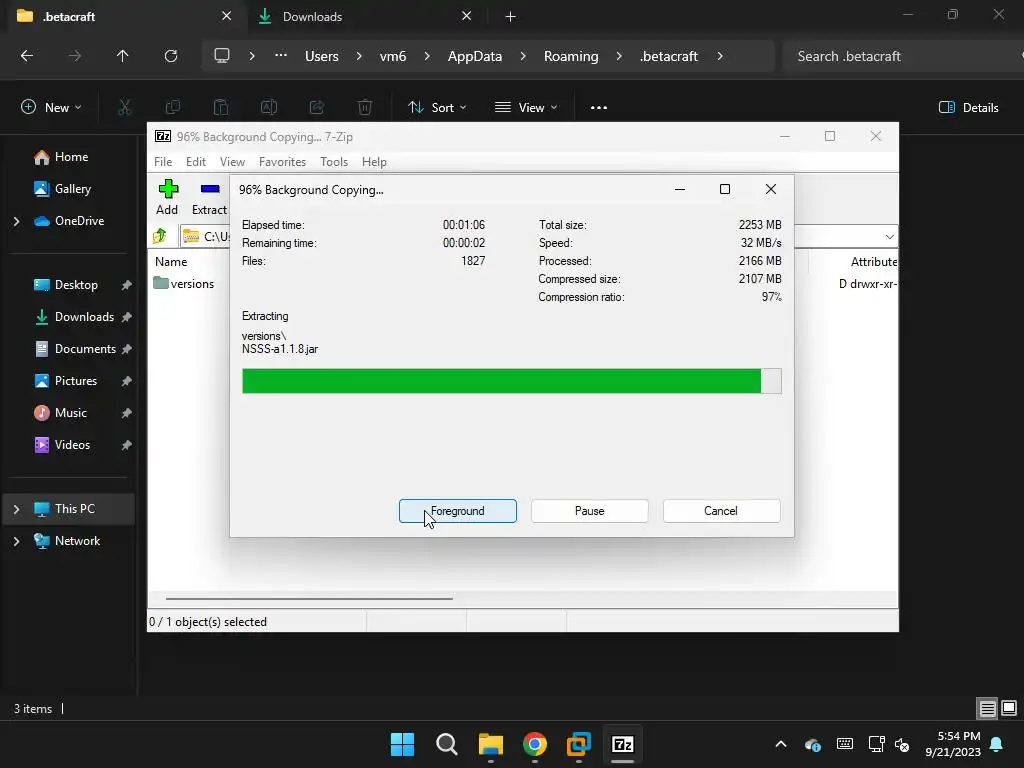
Task: Click Roaming in the breadcrumb path
Action: [571, 56]
